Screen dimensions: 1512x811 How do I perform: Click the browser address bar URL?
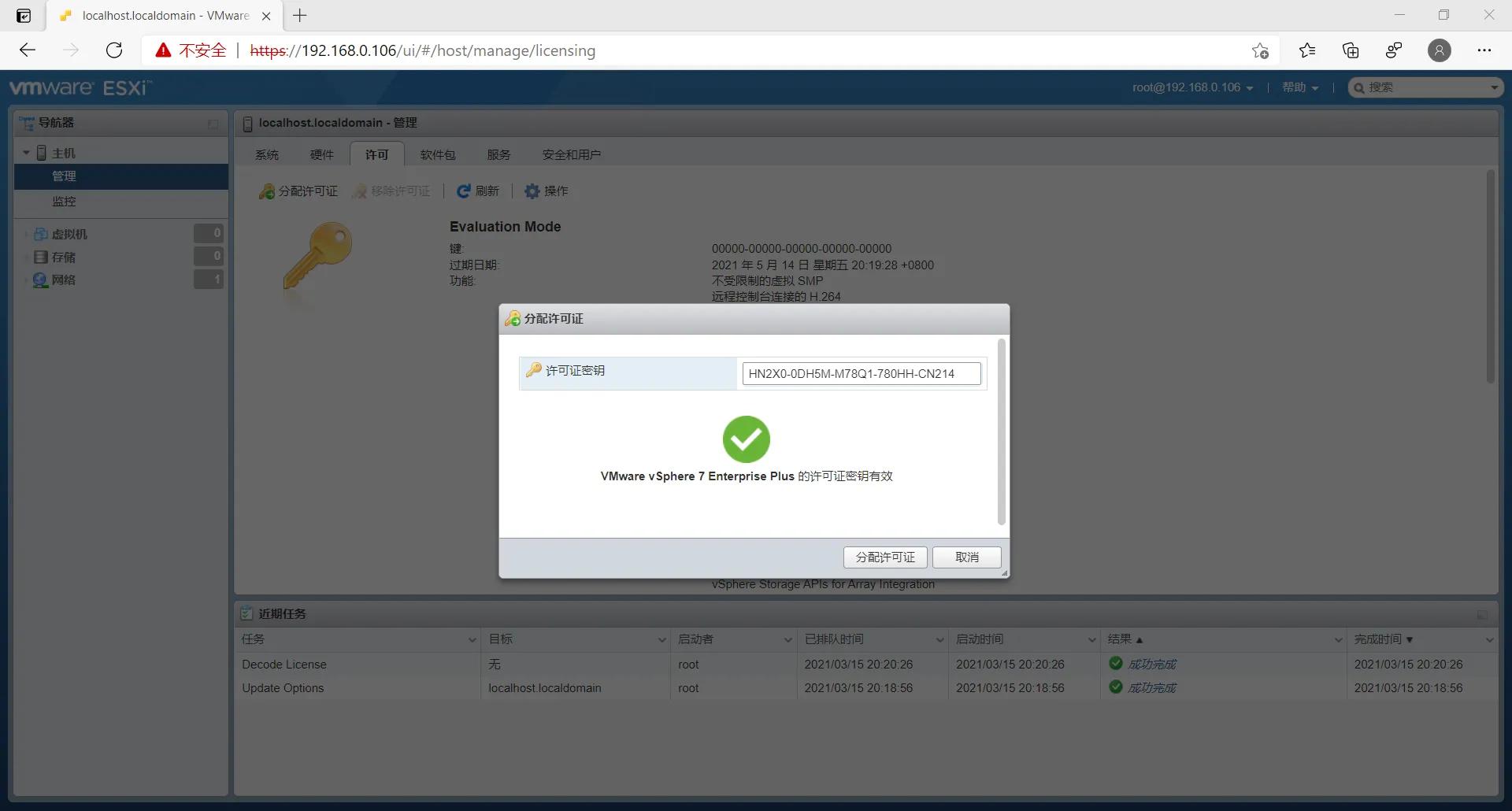423,50
